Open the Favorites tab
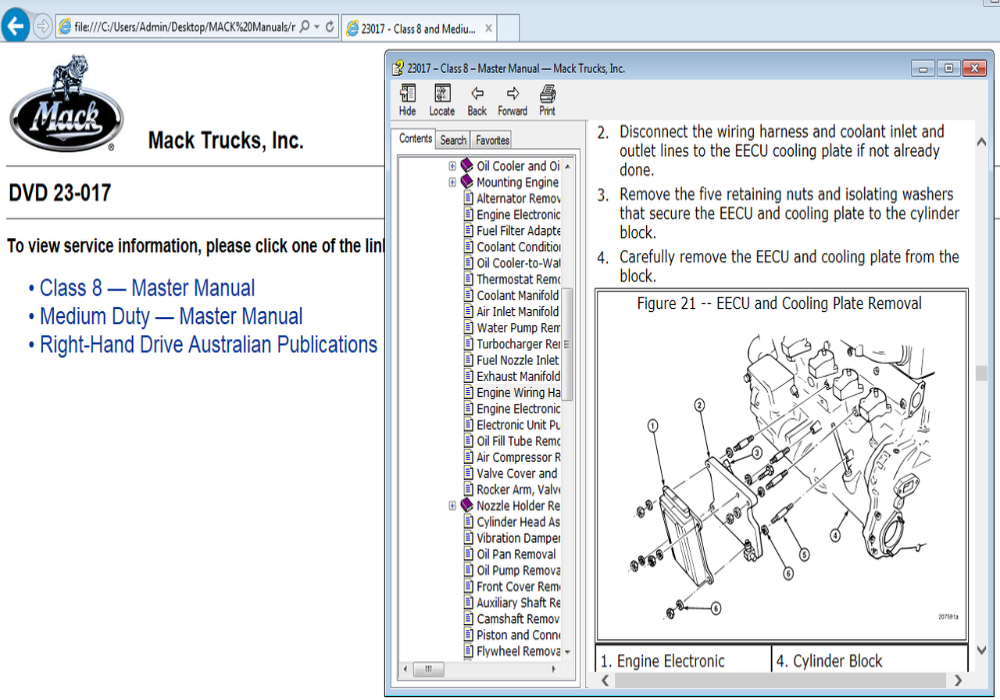Viewport: 1000px width, 700px height. click(x=492, y=141)
